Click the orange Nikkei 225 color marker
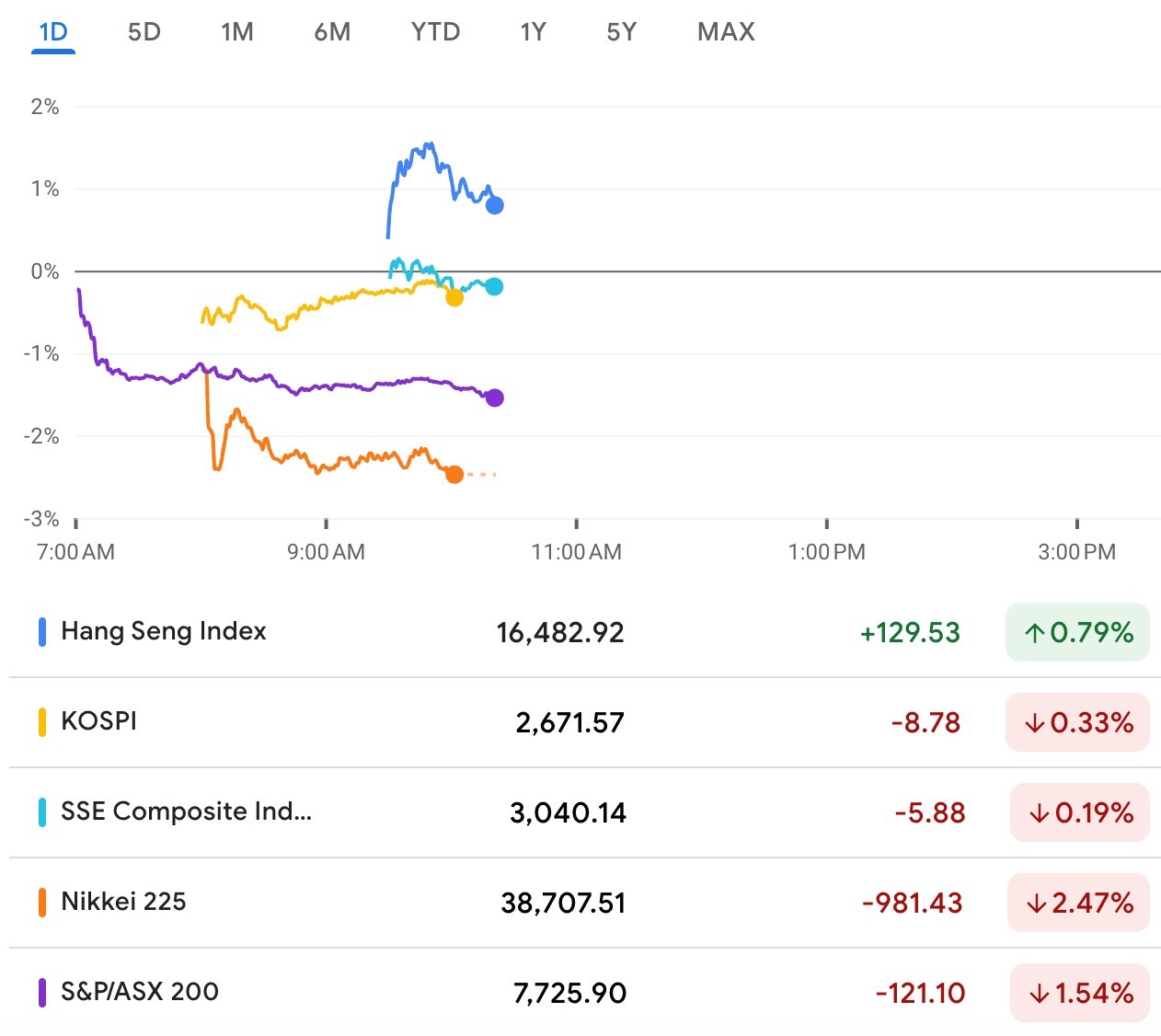 pos(42,903)
